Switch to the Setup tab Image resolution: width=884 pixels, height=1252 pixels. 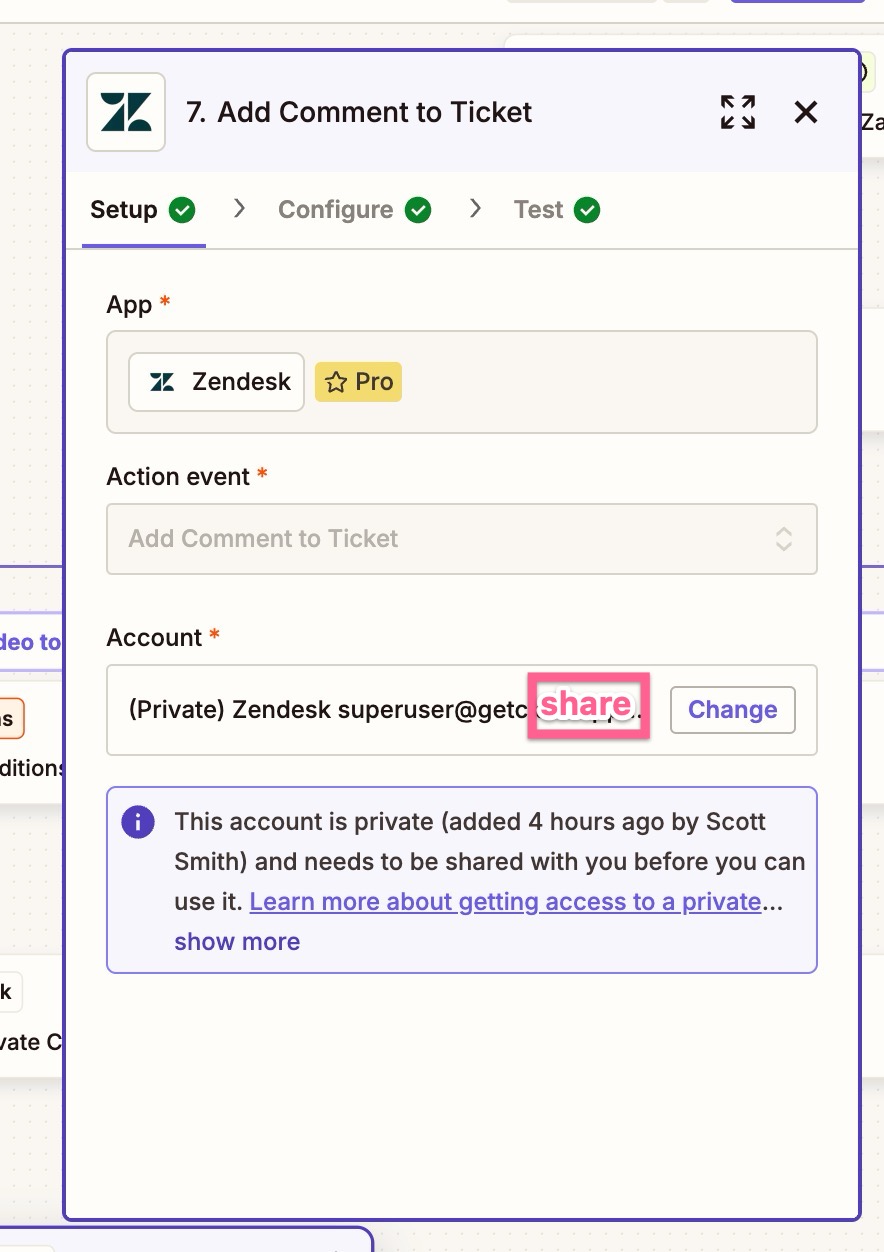143,210
